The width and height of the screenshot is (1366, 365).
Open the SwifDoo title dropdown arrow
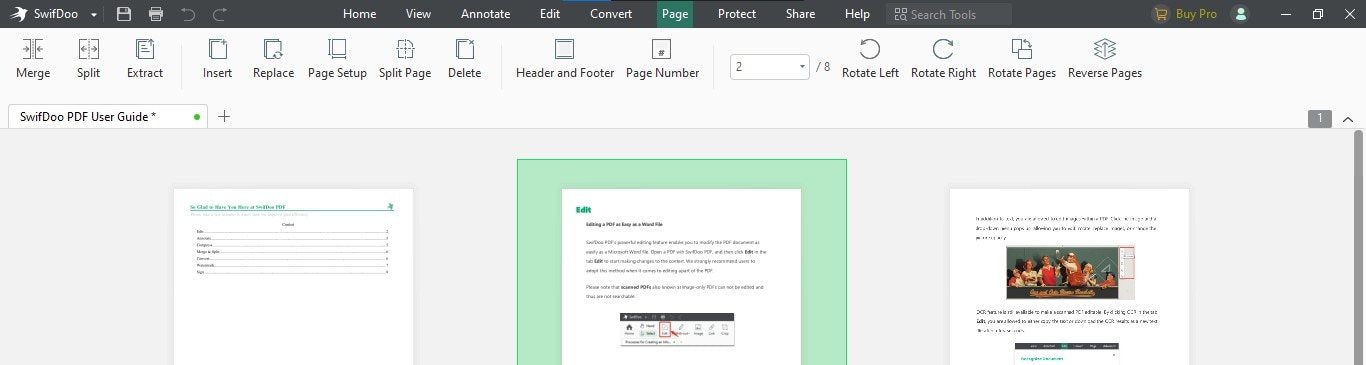click(94, 15)
